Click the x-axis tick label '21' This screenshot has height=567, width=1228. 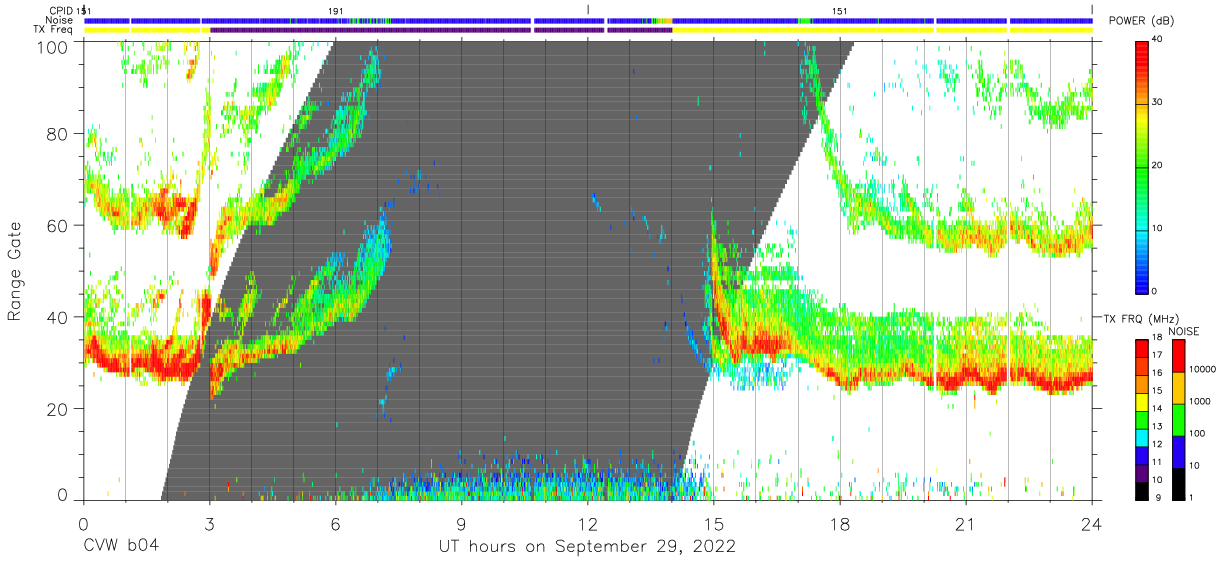coord(966,524)
